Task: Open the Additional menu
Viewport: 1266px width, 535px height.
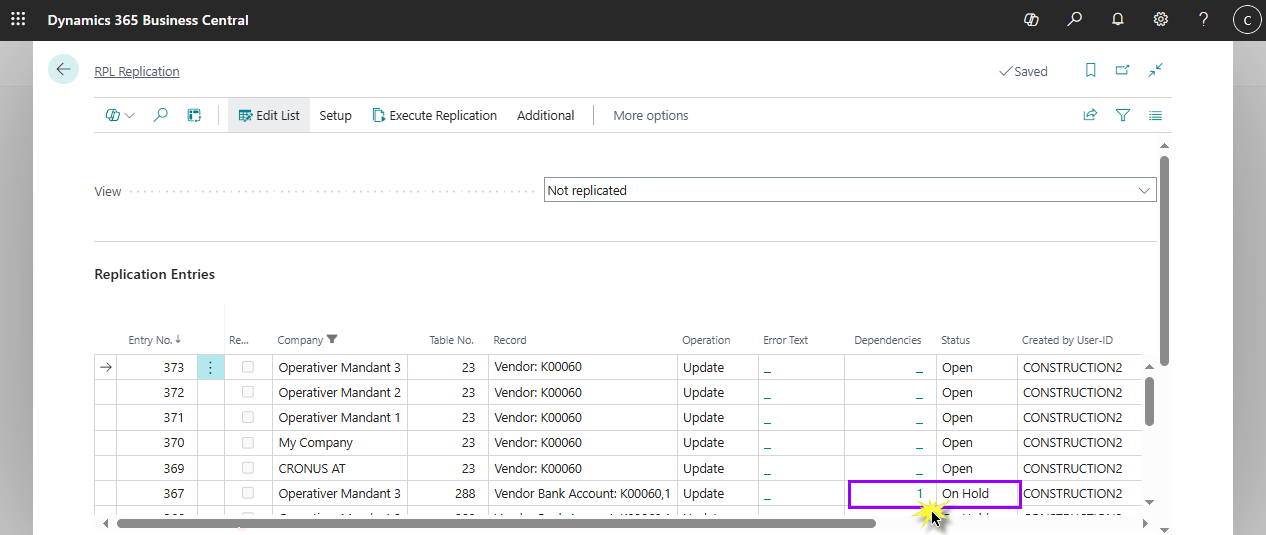Action: coord(545,115)
